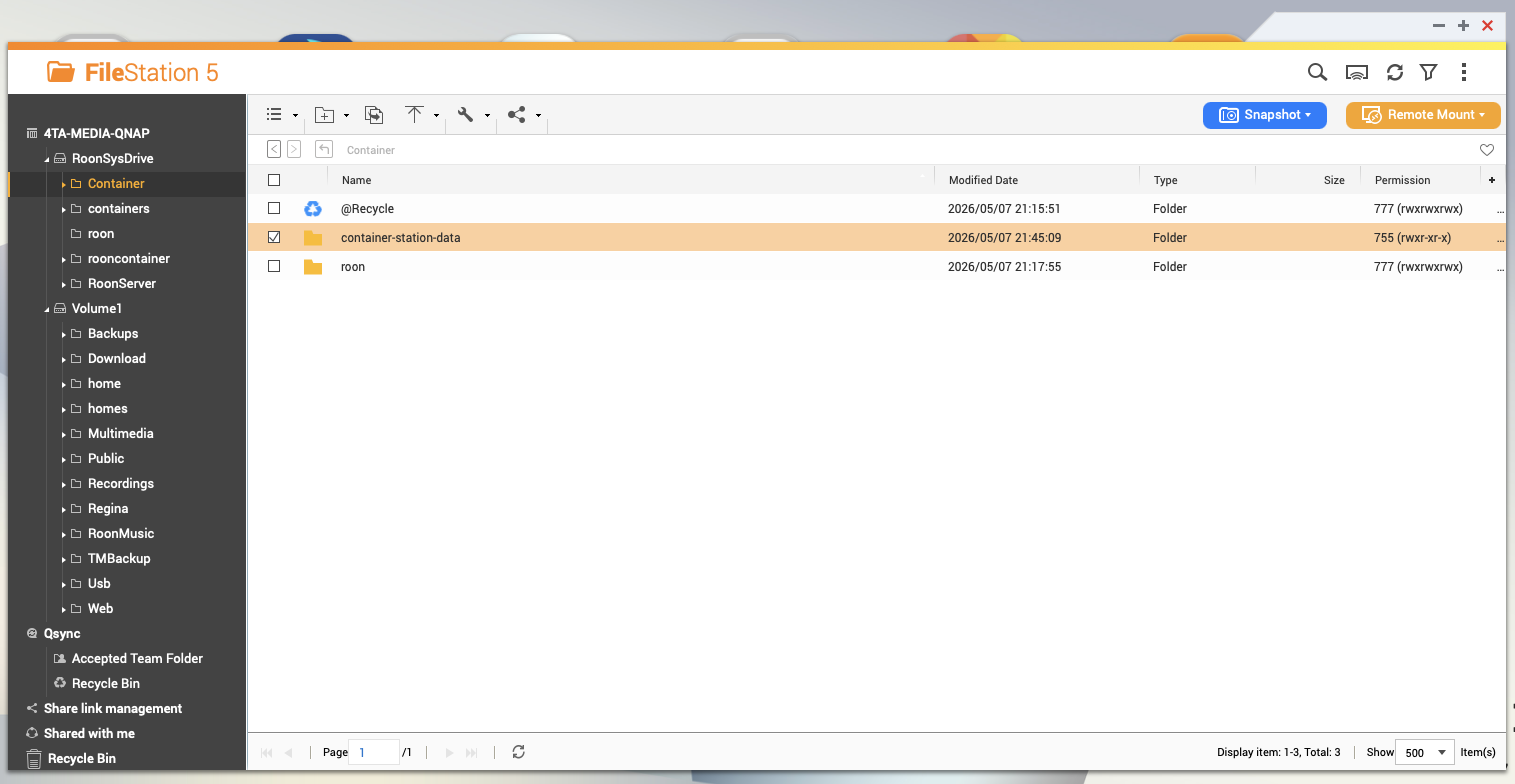Click the next page pagination arrow
Viewport: 1515px width, 784px height.
click(449, 752)
